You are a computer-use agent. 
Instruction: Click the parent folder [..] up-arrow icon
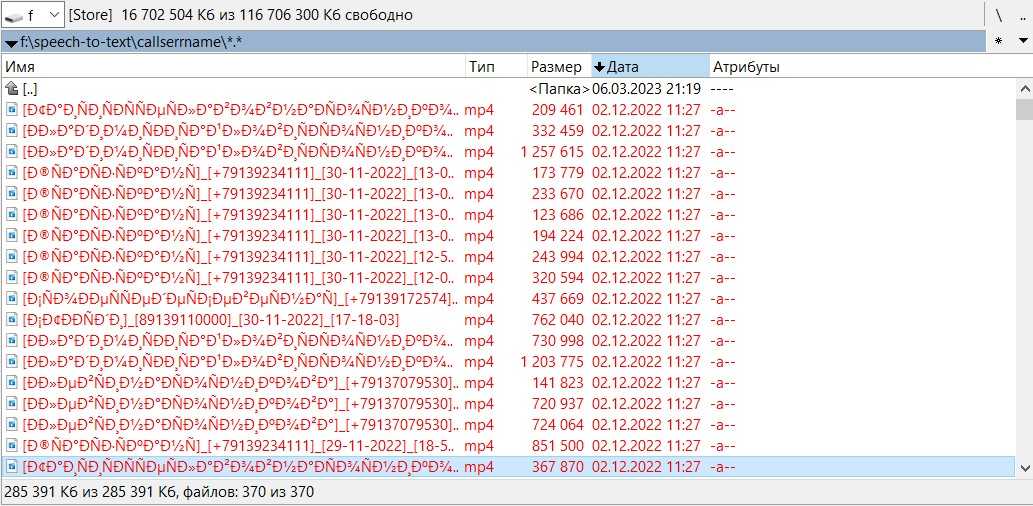click(x=12, y=89)
